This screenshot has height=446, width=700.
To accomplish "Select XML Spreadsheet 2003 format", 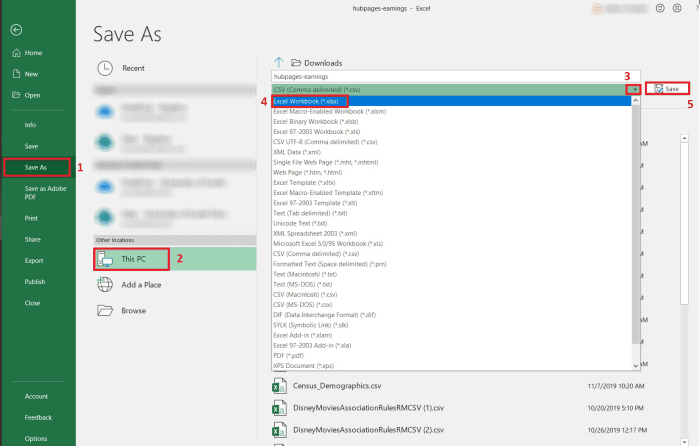I will click(451, 233).
